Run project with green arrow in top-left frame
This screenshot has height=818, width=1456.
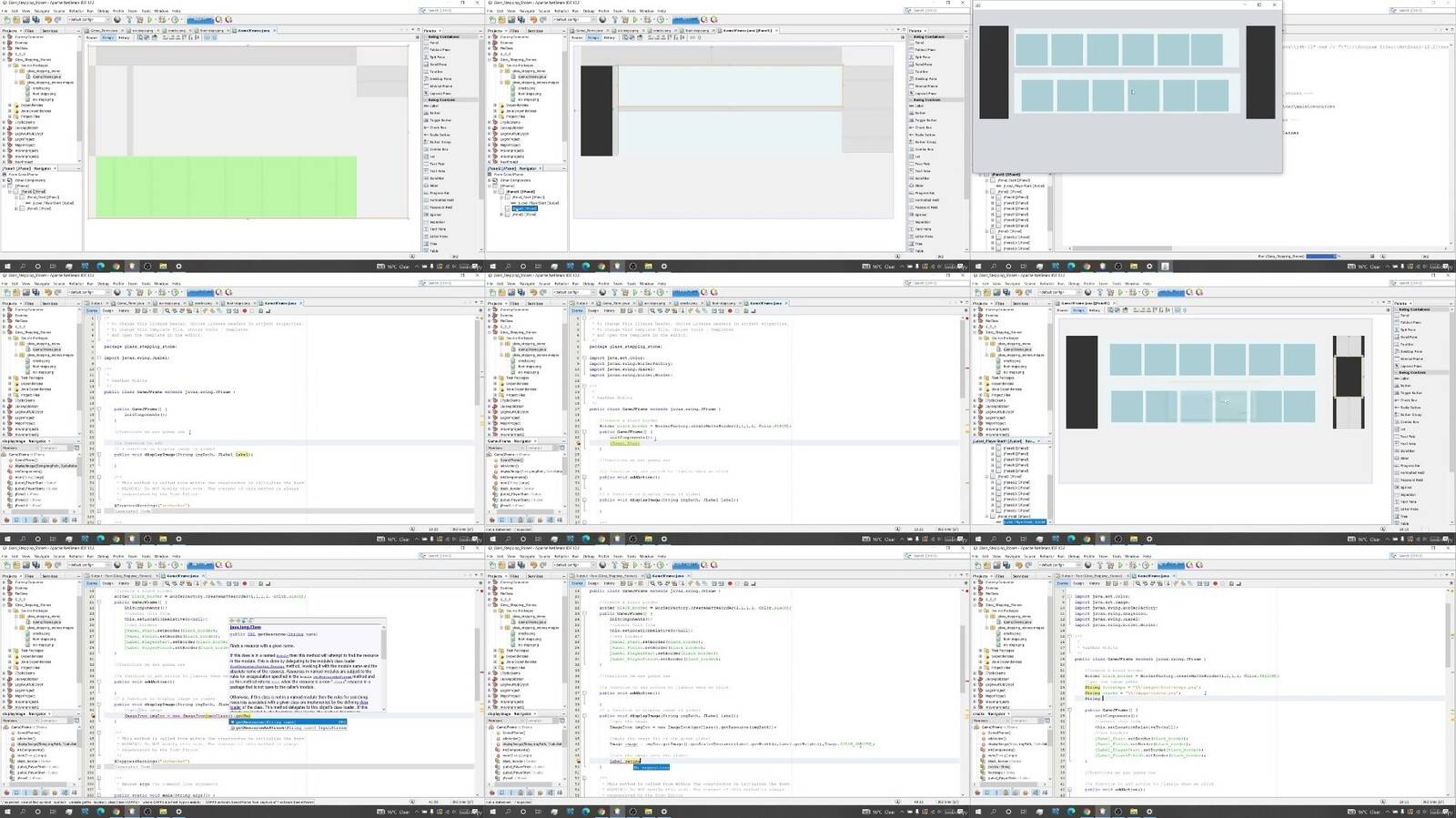149,19
